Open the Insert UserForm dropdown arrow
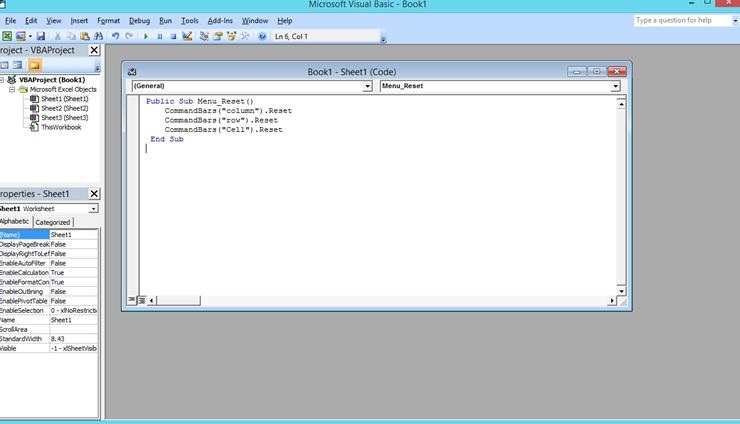The height and width of the screenshot is (424, 740). tap(30, 36)
